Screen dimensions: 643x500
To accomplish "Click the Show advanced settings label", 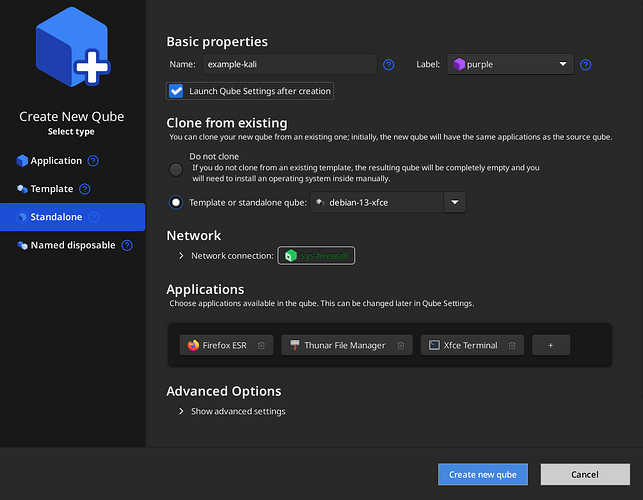I will click(x=238, y=411).
